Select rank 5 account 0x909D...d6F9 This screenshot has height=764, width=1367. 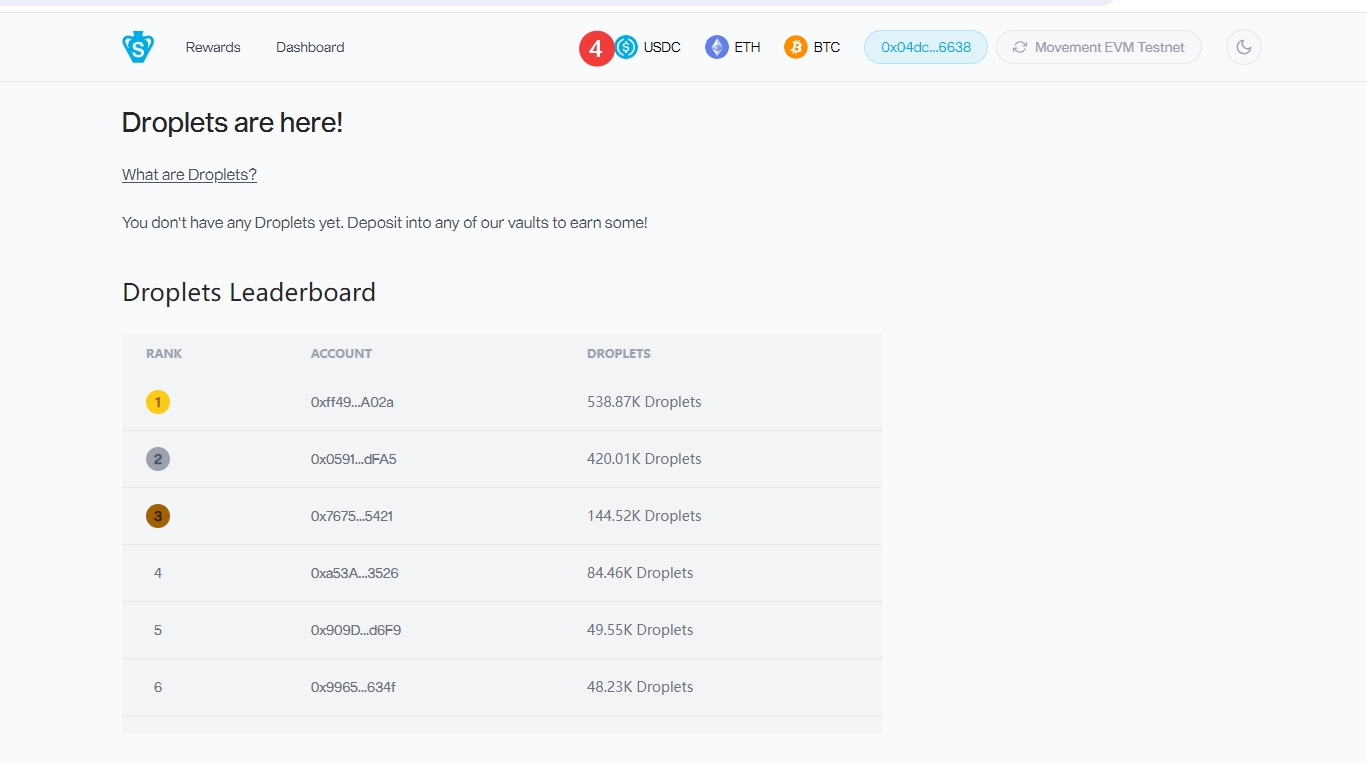pyautogui.click(x=355, y=630)
